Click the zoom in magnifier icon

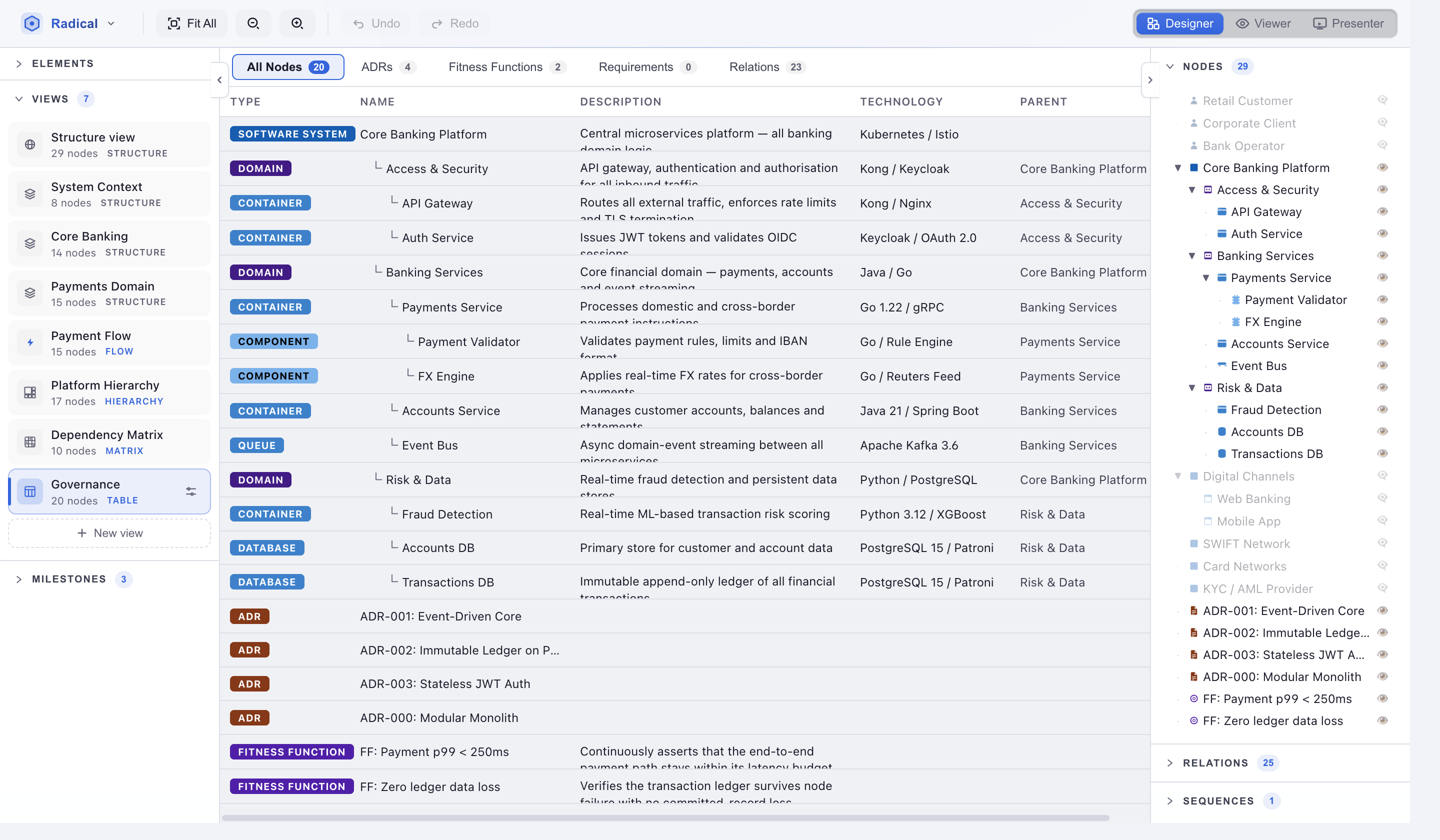click(x=297, y=23)
